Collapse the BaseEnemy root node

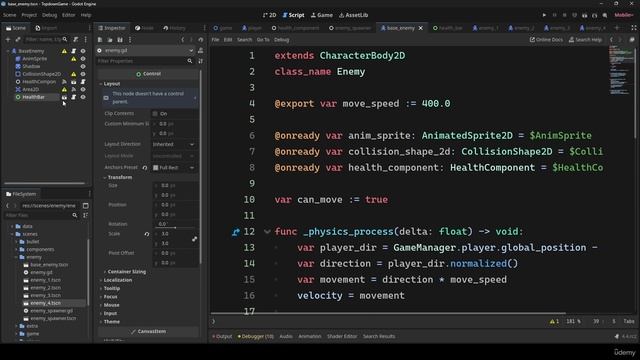pos(8,51)
